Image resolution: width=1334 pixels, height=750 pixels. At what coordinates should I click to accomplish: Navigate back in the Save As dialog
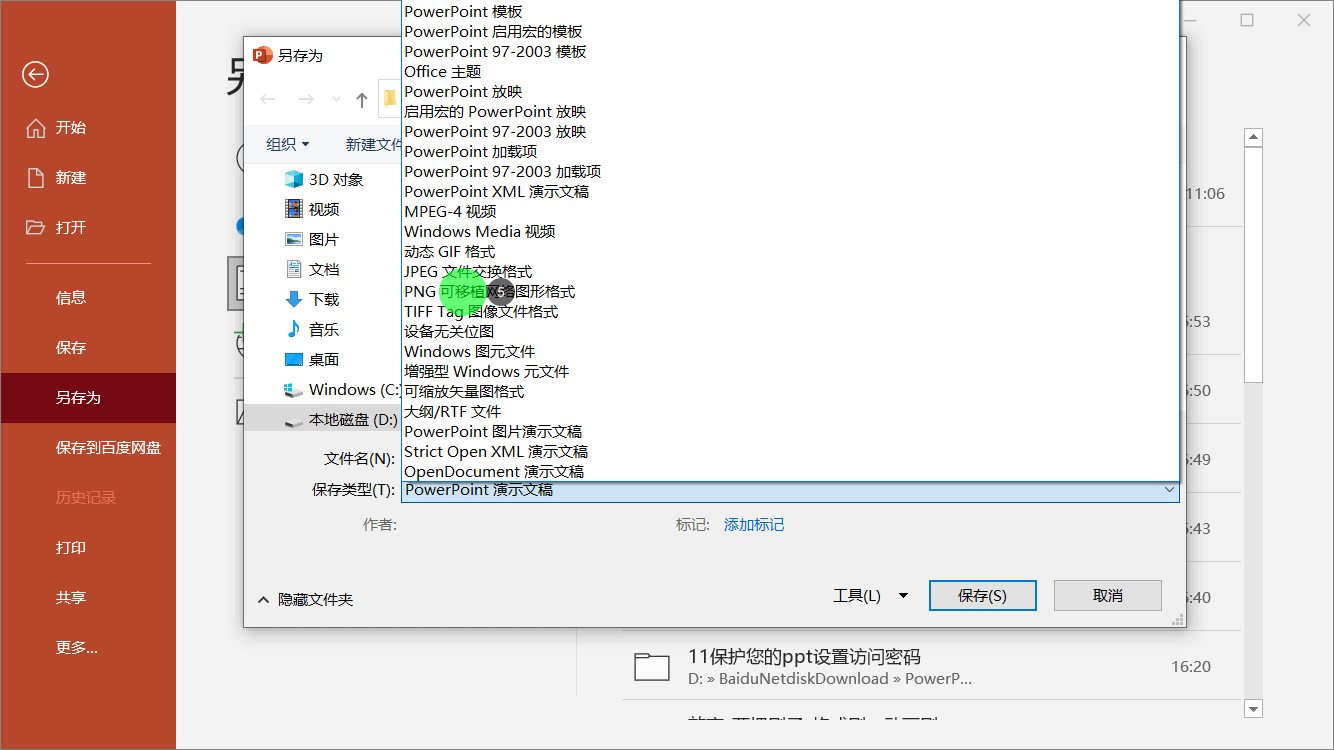pos(267,99)
